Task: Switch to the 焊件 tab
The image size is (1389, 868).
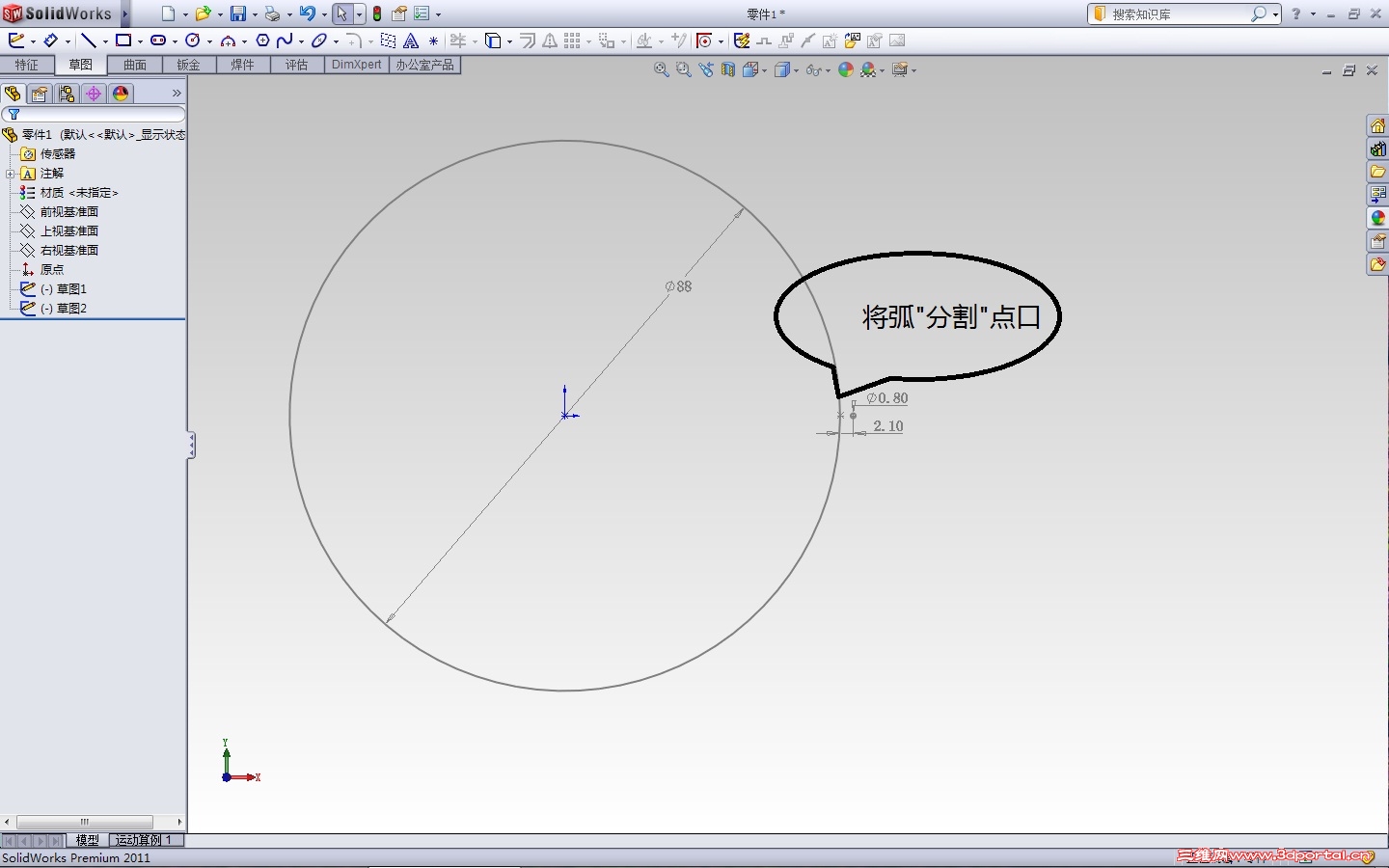Action: [x=242, y=65]
